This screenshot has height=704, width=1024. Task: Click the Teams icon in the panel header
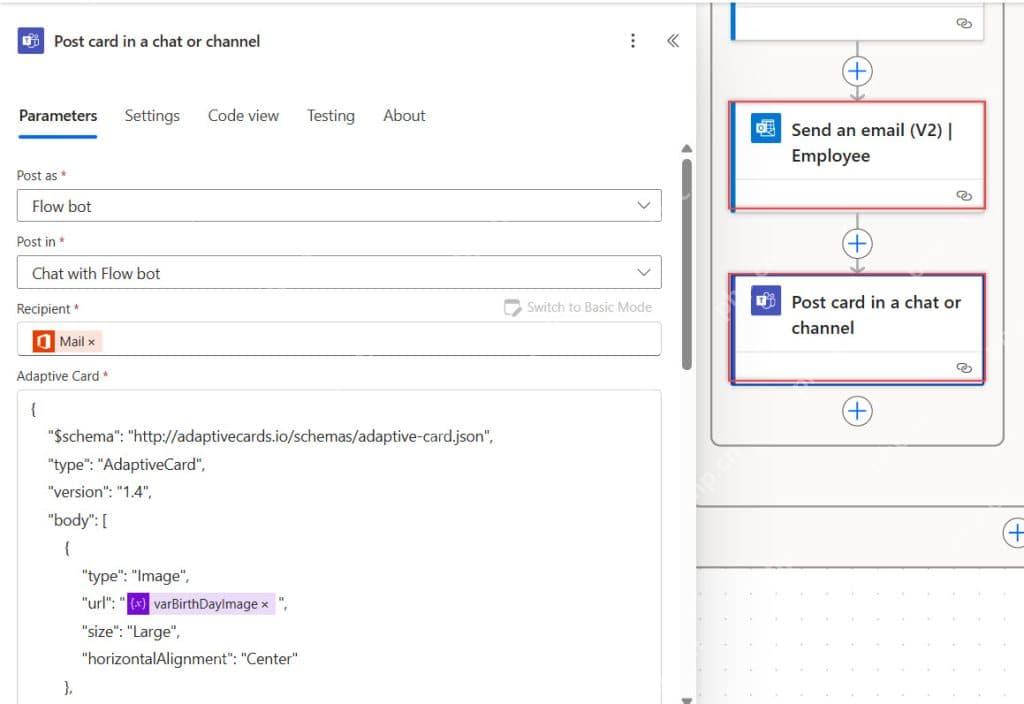click(31, 40)
